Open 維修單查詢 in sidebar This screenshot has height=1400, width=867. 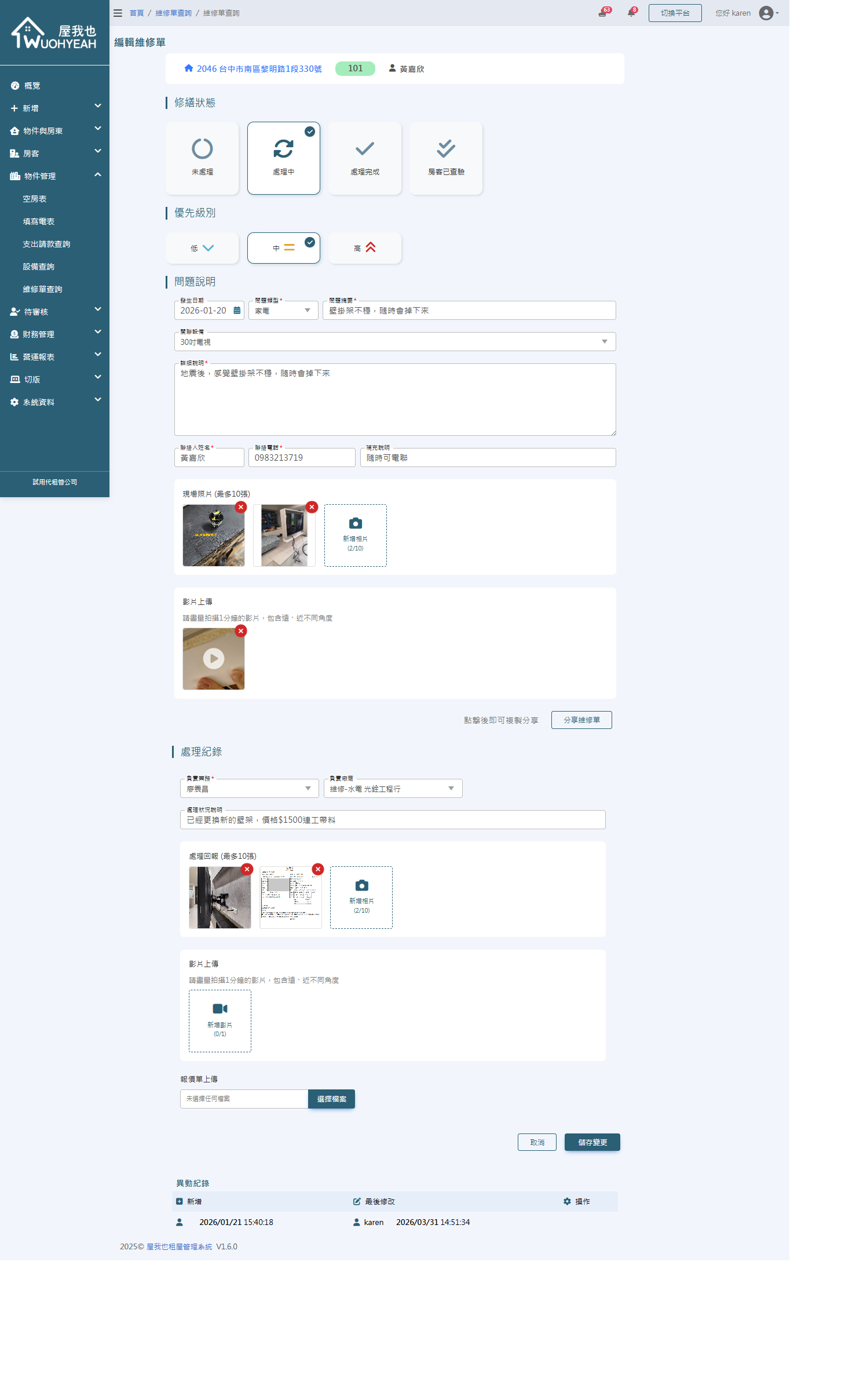coord(42,289)
